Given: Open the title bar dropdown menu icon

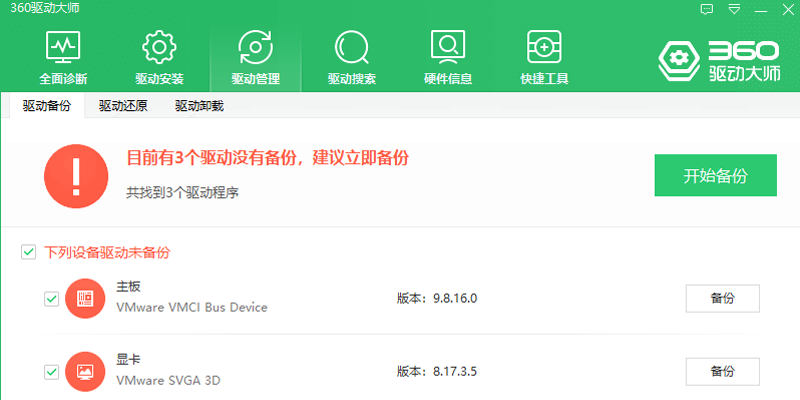Looking at the screenshot, I should tap(734, 9).
